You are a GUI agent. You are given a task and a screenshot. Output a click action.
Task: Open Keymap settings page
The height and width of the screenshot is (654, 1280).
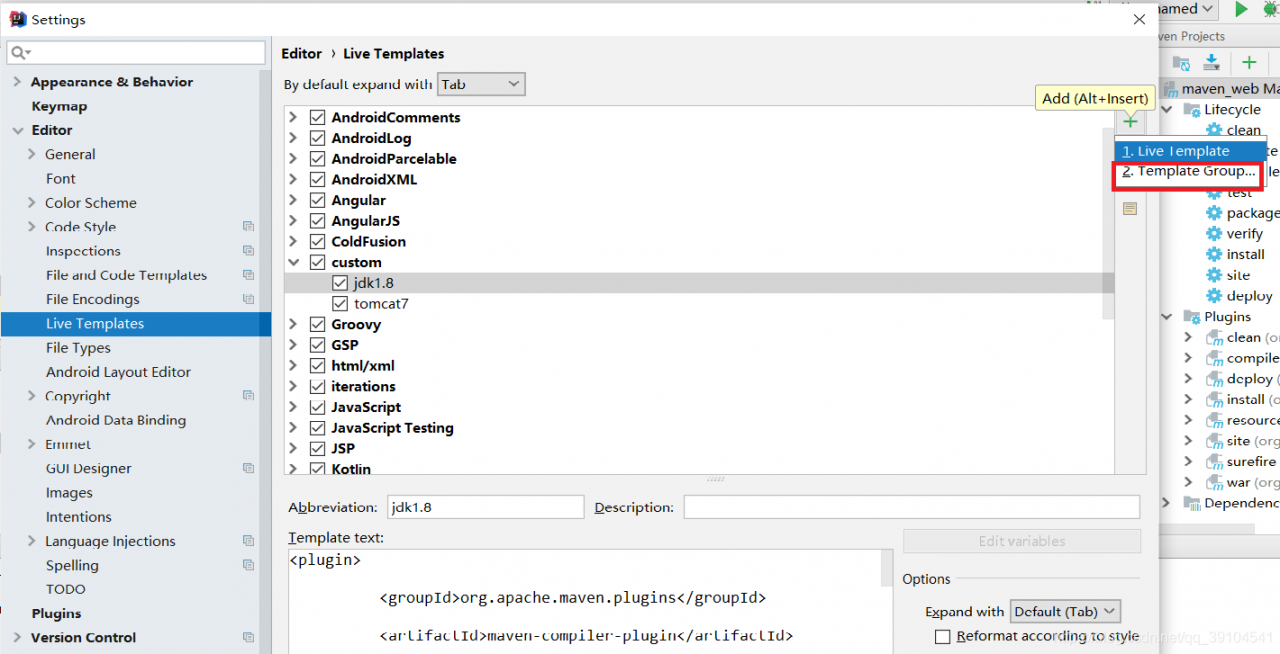(x=59, y=106)
